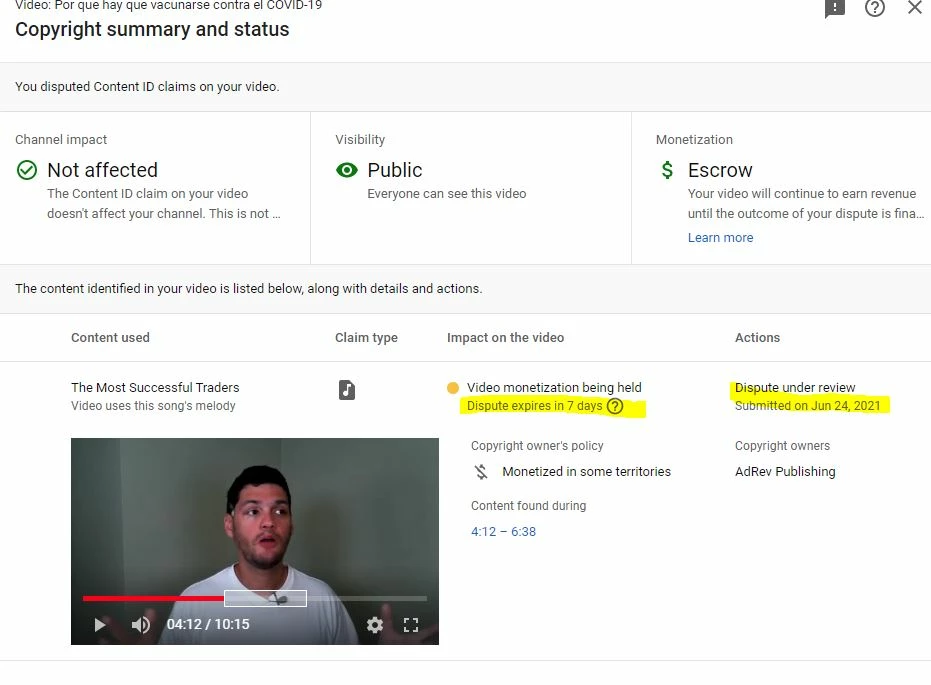931x685 pixels.
Task: Click the 'Not affected' channel impact heading
Action: click(102, 170)
